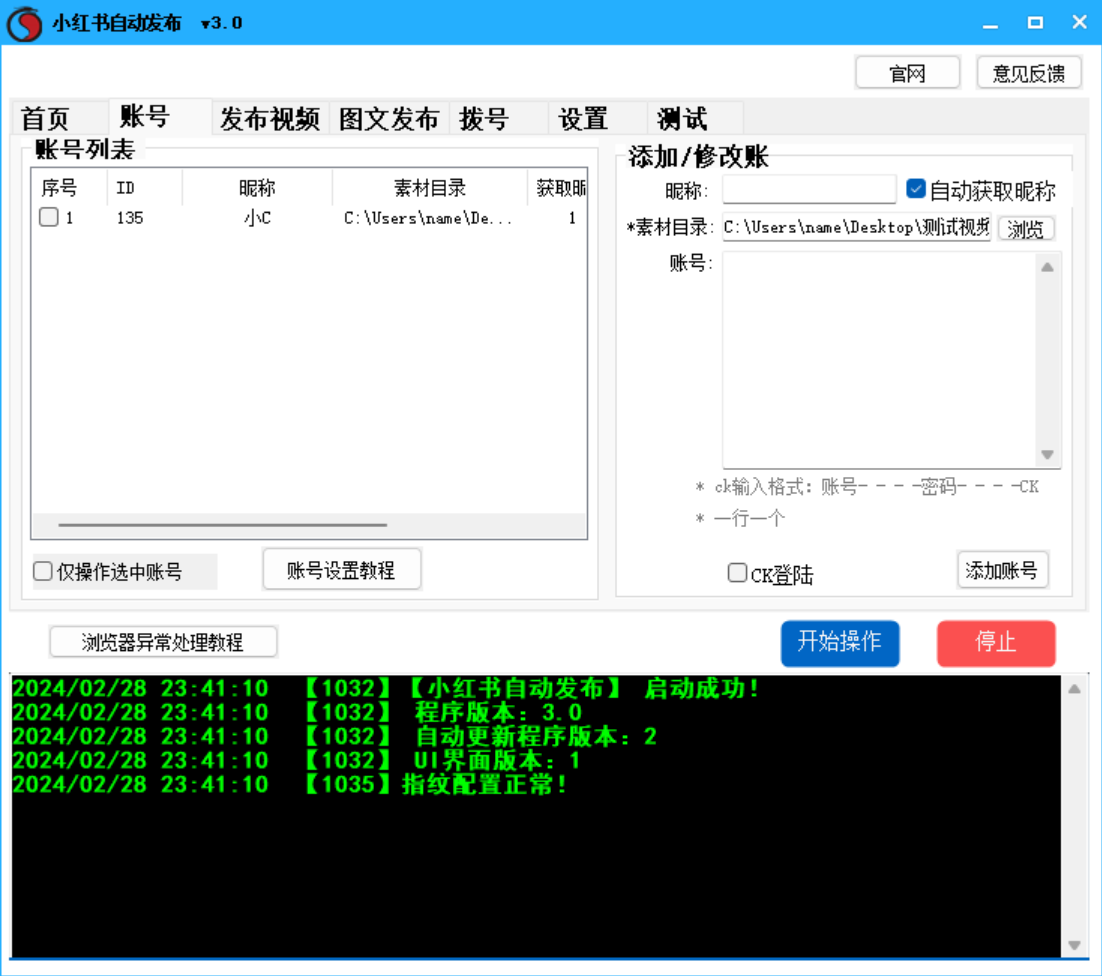The width and height of the screenshot is (1102, 976).
Task: Open 意见反馈 feedback button
Action: point(1029,73)
